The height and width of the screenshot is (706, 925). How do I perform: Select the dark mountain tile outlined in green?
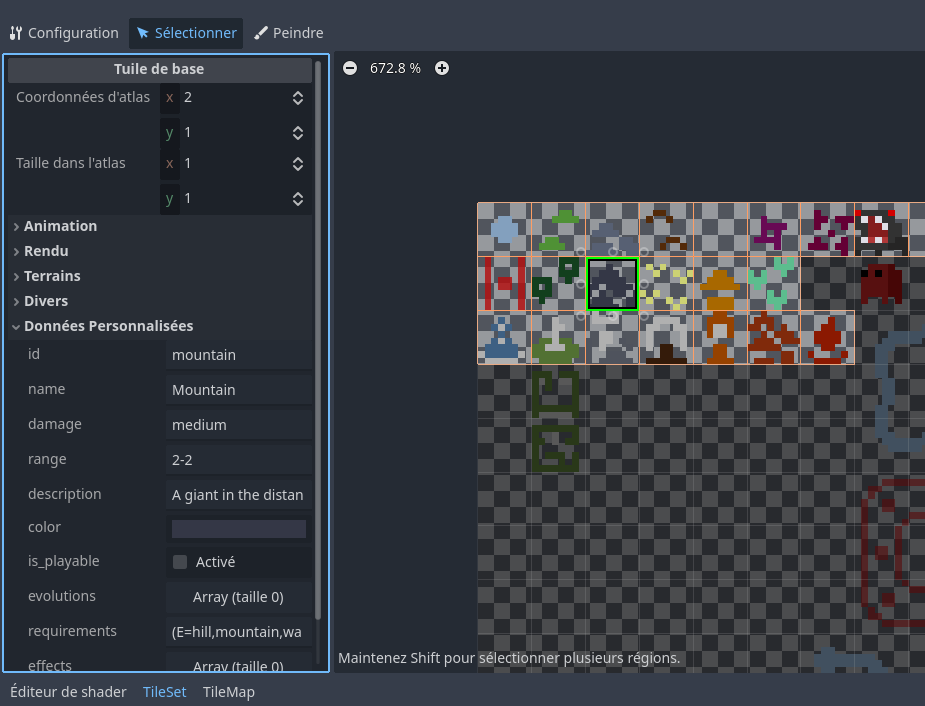pyautogui.click(x=612, y=284)
